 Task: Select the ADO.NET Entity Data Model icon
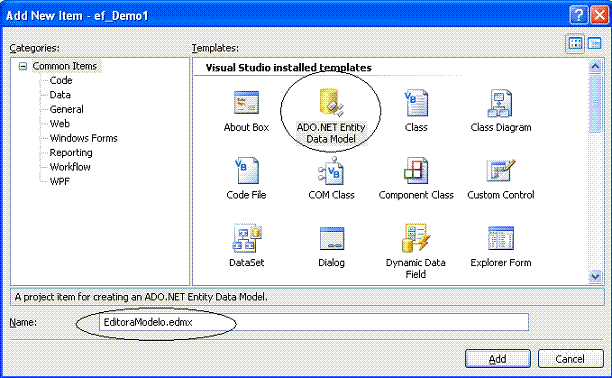coord(331,103)
